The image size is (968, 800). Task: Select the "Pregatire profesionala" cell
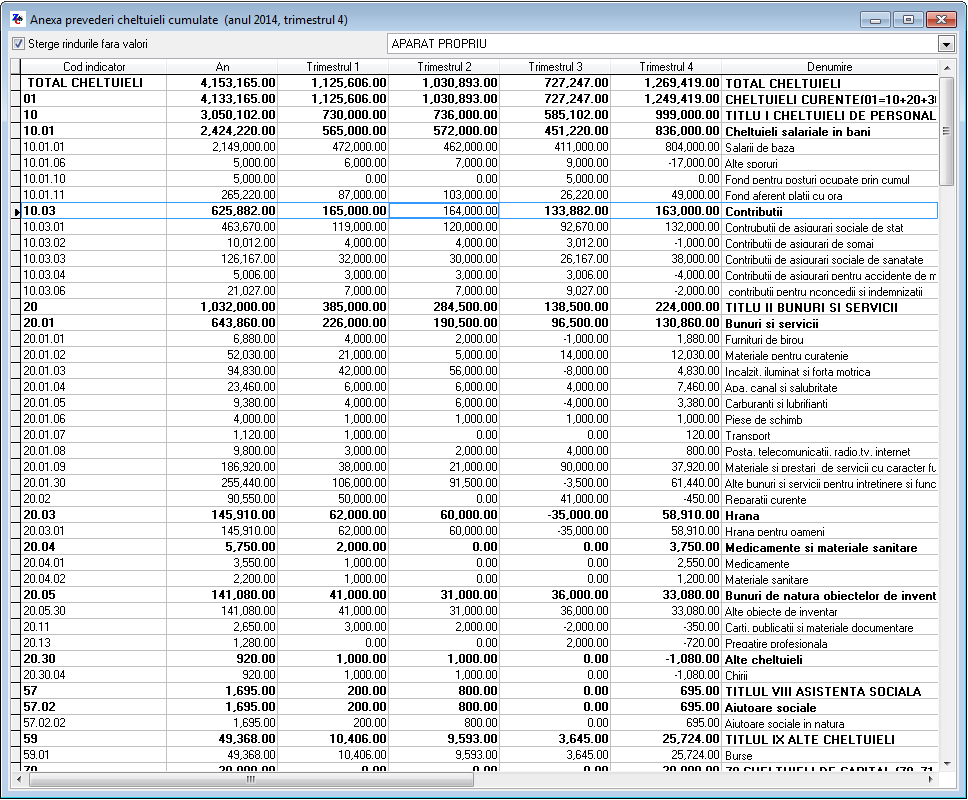tap(830, 644)
